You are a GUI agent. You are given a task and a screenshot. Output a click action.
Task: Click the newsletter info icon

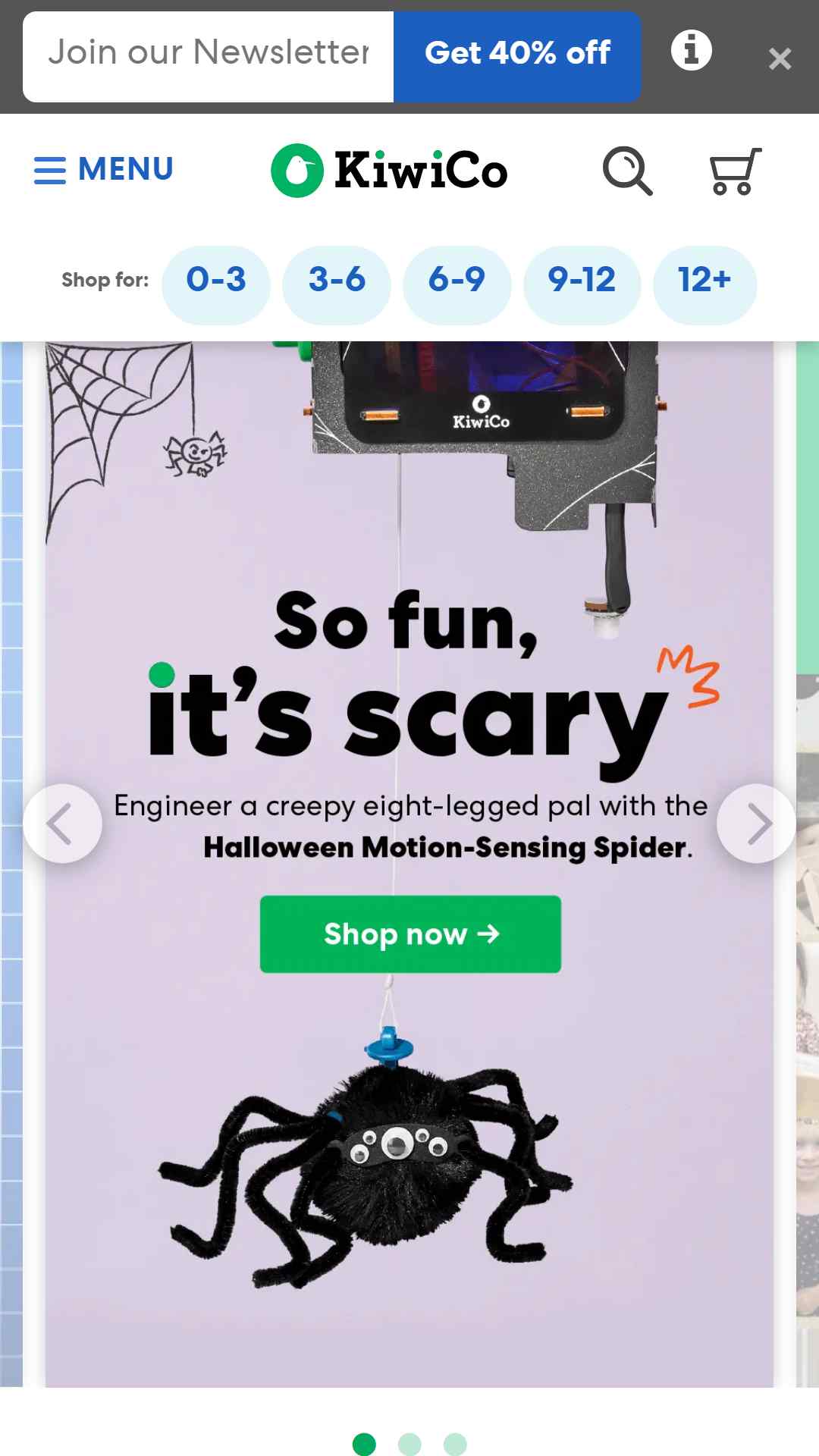pos(691,51)
